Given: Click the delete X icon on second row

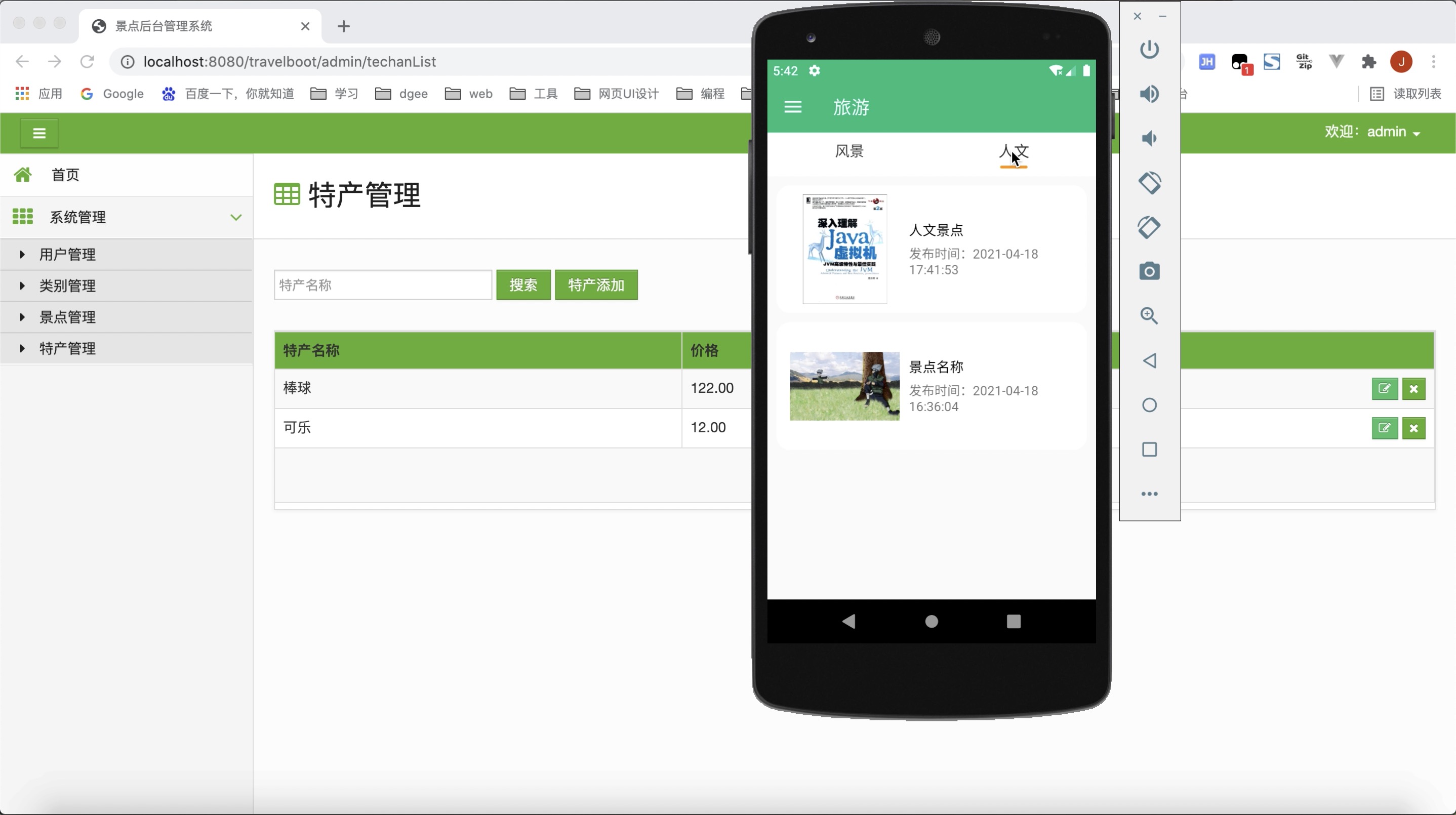Looking at the screenshot, I should pyautogui.click(x=1414, y=427).
